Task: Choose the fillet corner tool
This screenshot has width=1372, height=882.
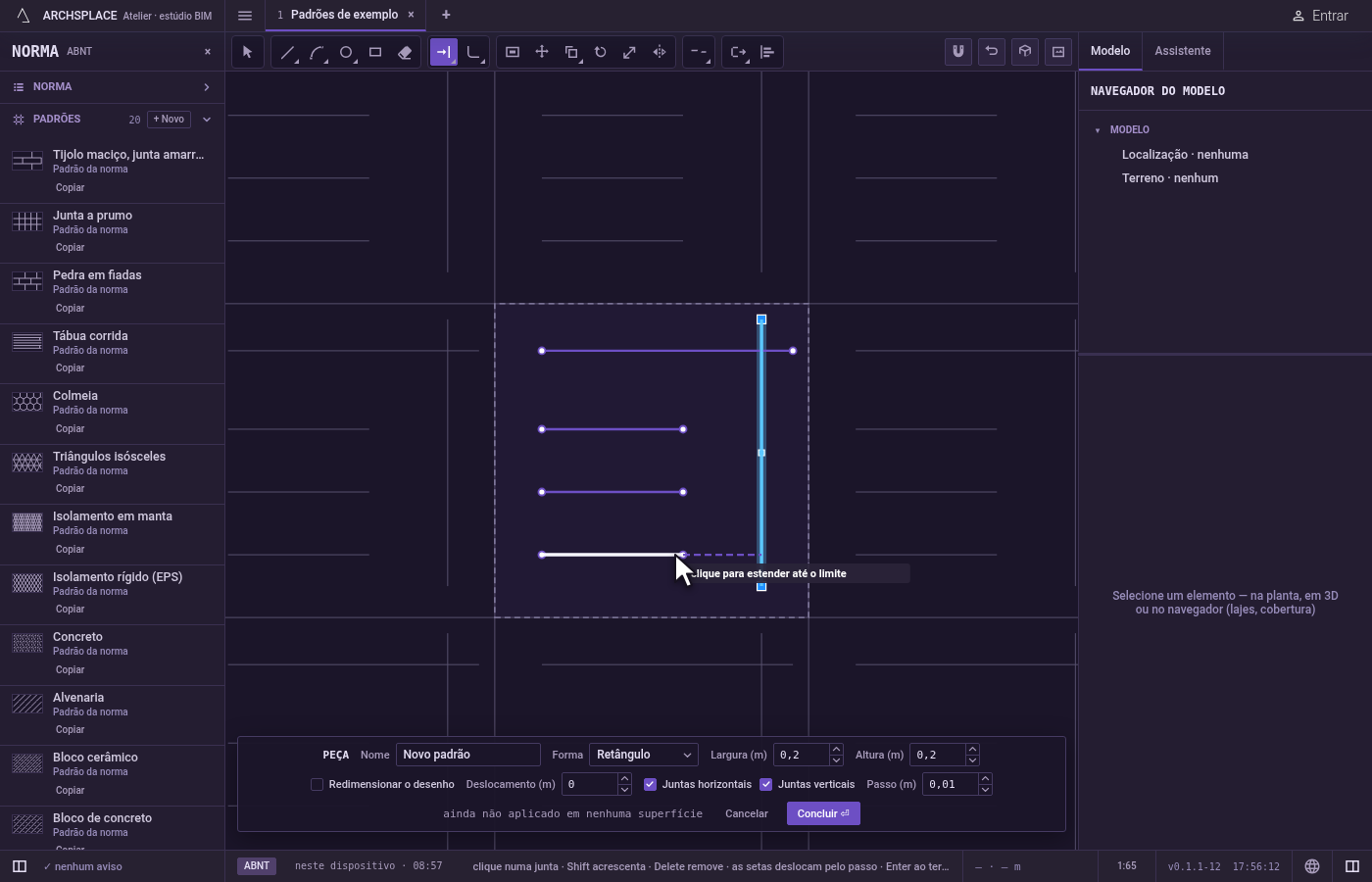Action: [473, 52]
